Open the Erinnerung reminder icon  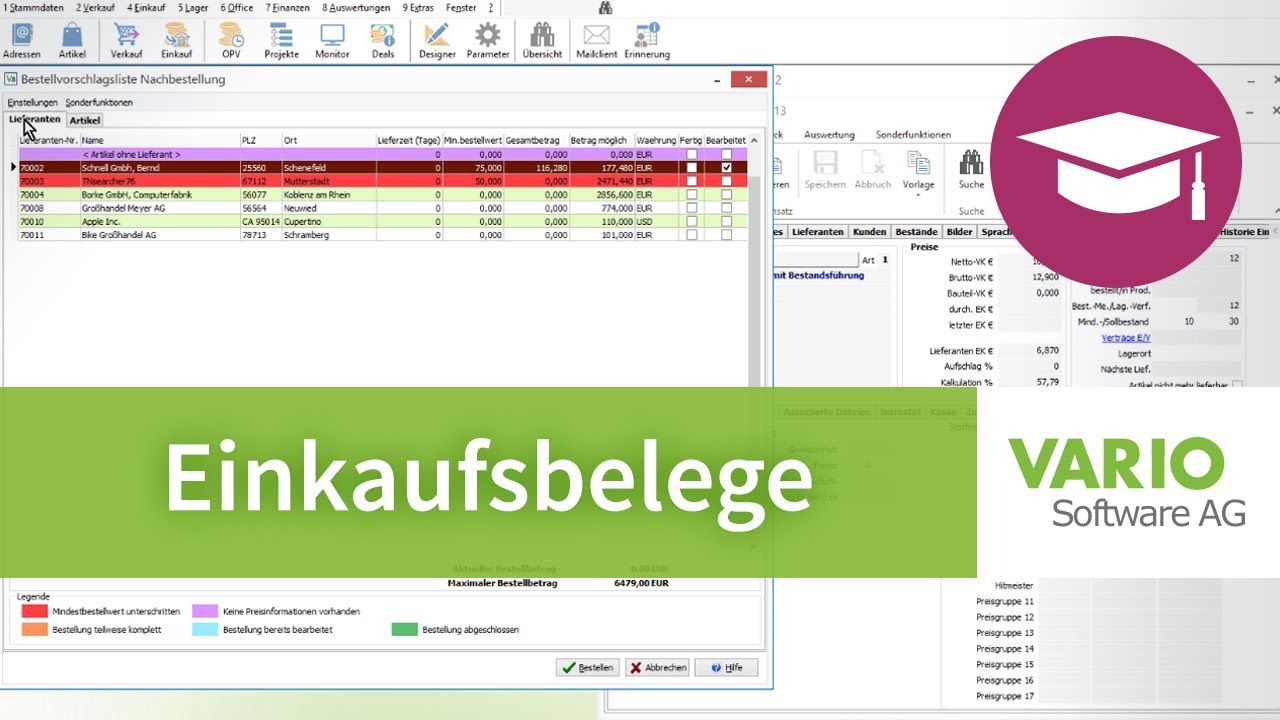647,36
